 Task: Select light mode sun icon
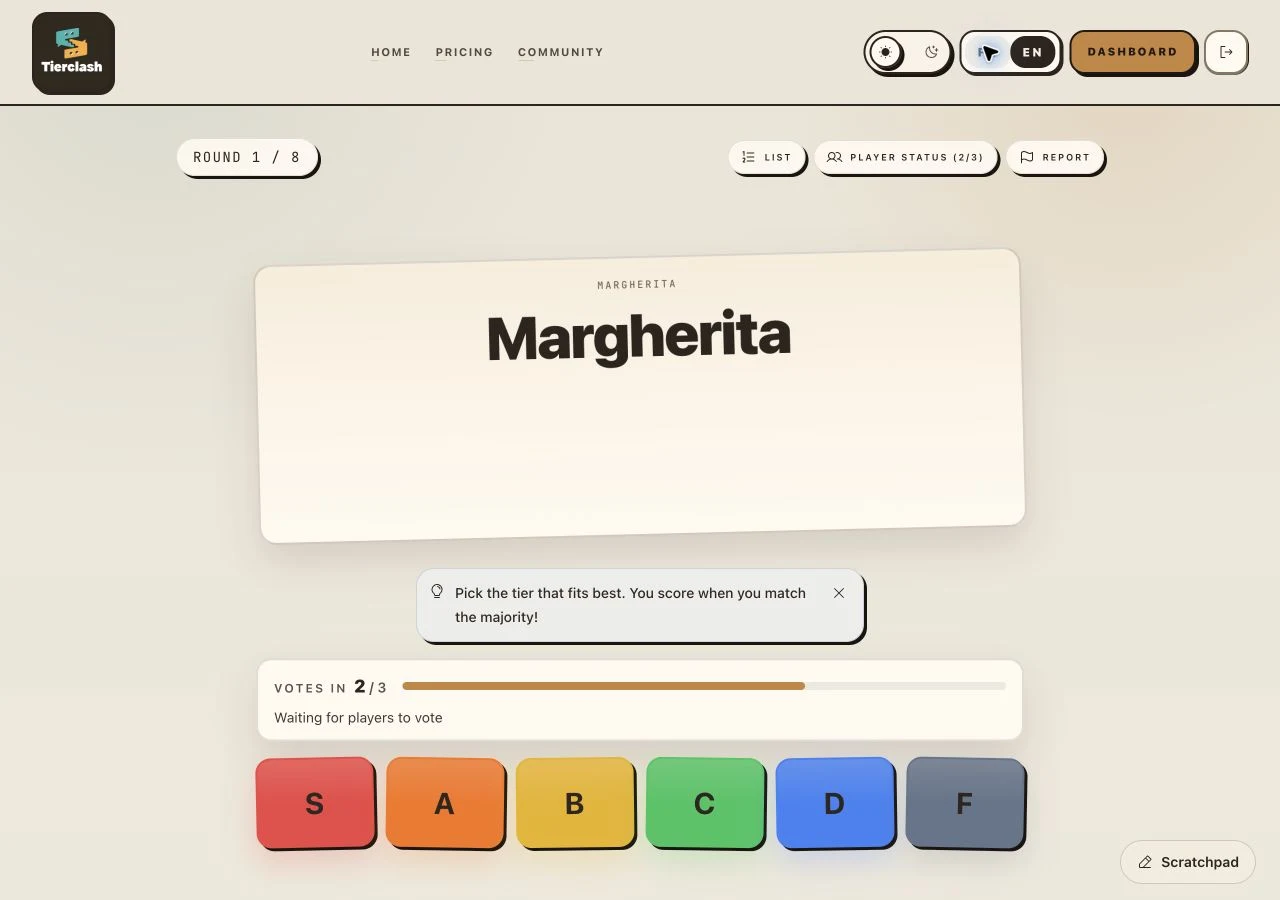(x=885, y=52)
